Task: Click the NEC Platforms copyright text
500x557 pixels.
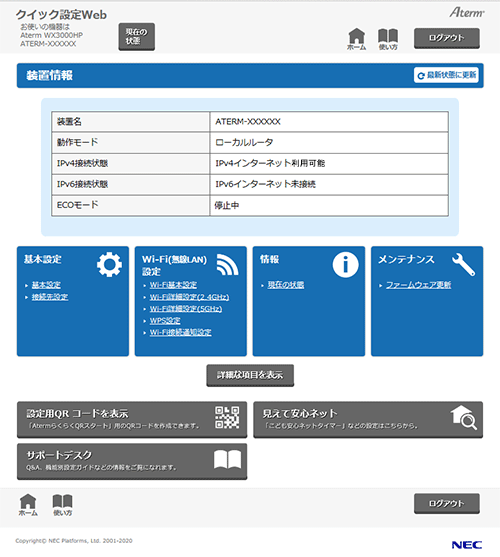Action: click(x=74, y=541)
